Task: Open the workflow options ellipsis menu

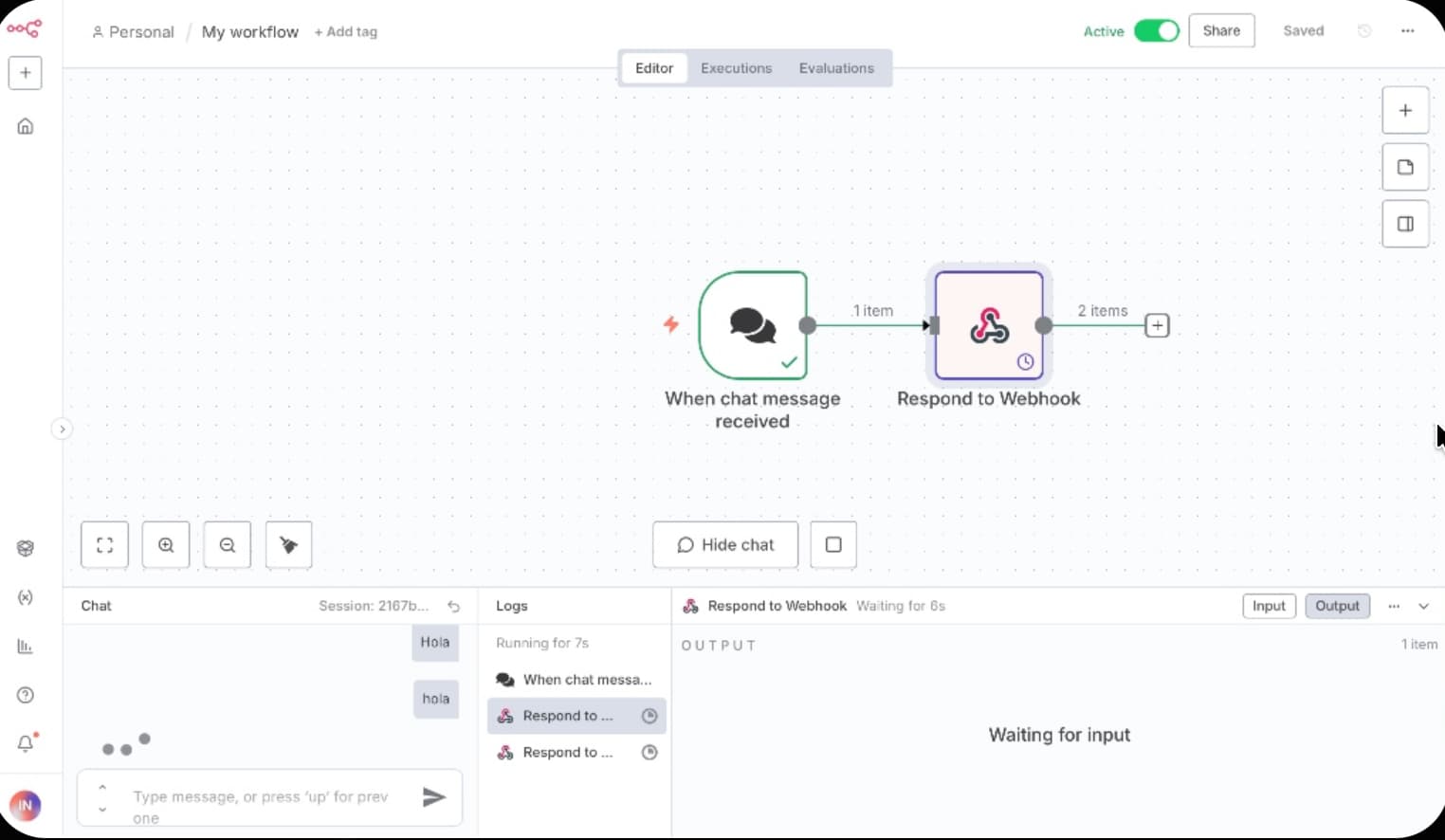Action: [1407, 31]
